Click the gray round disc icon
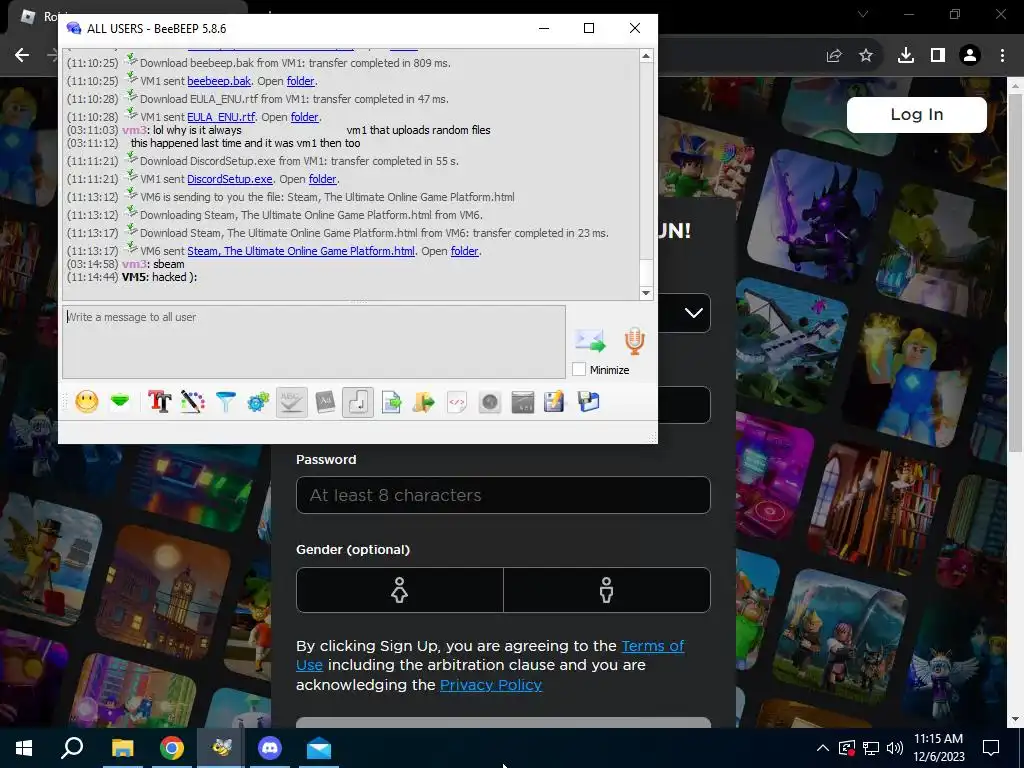1024x768 pixels. [489, 402]
